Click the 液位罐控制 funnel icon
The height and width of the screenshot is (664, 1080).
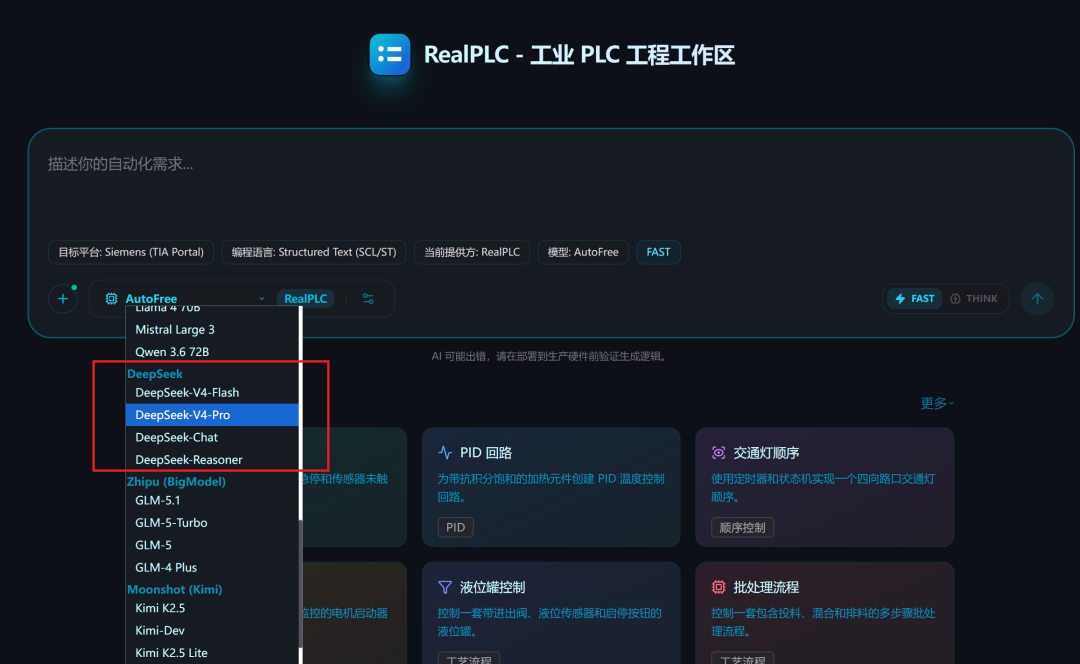[445, 587]
